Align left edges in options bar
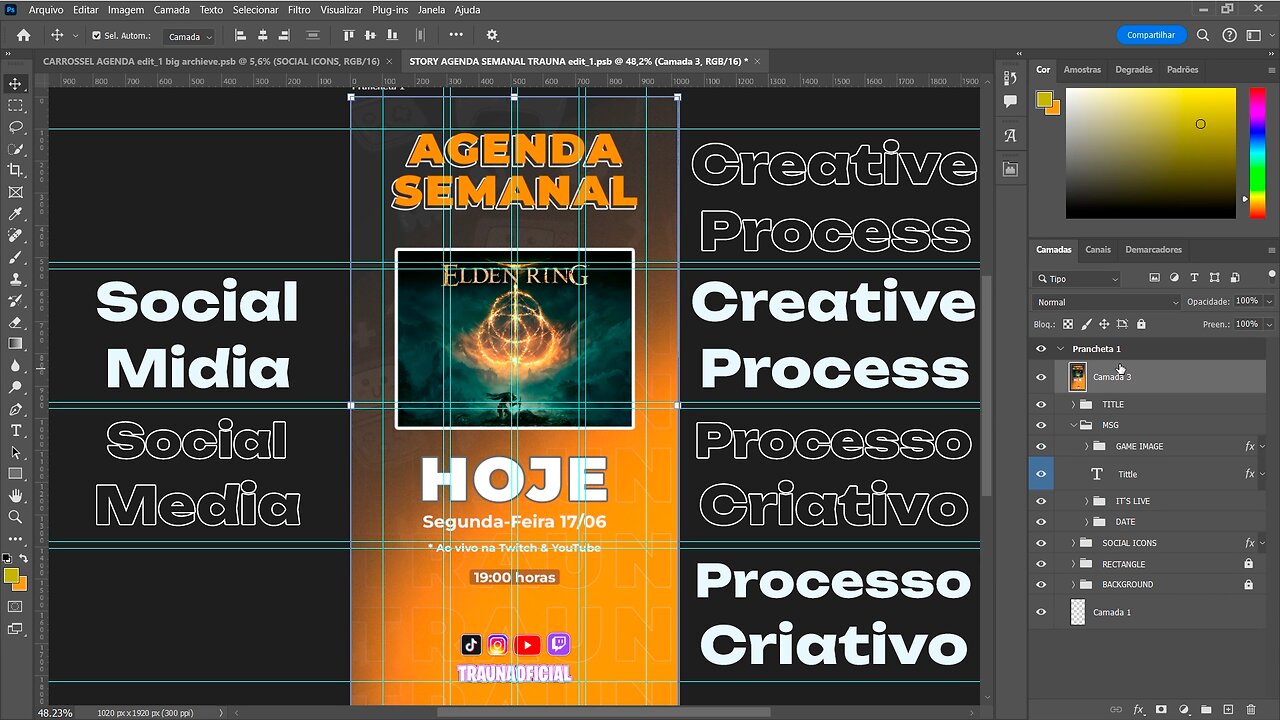The height and width of the screenshot is (720, 1280). point(240,35)
